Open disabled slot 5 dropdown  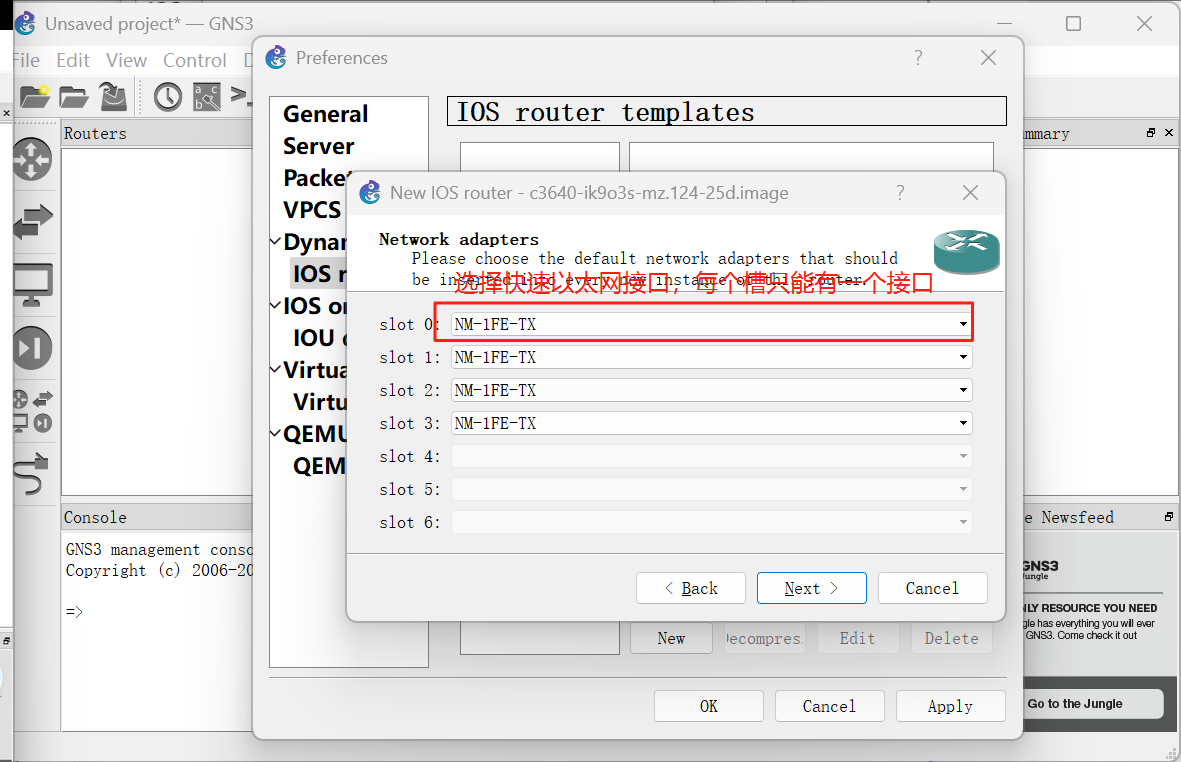(x=712, y=489)
